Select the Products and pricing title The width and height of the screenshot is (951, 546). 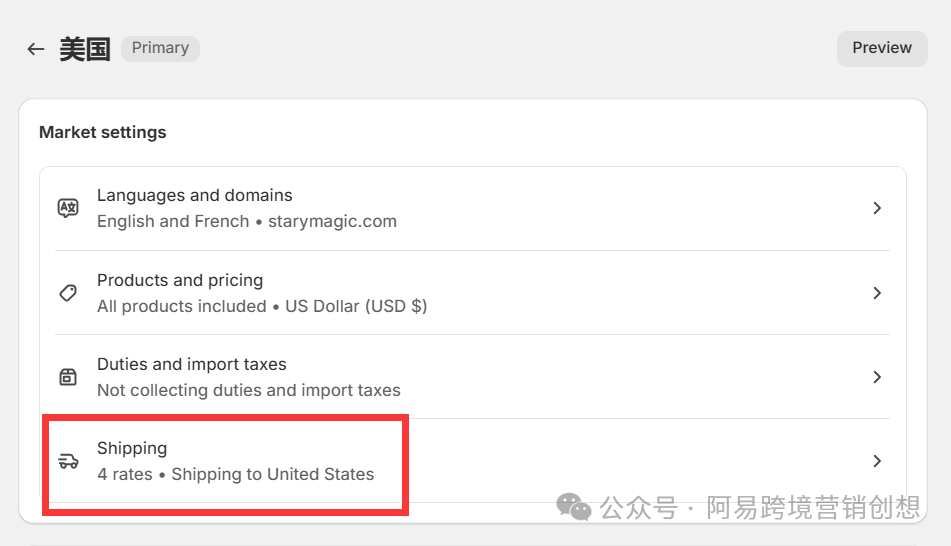[180, 280]
